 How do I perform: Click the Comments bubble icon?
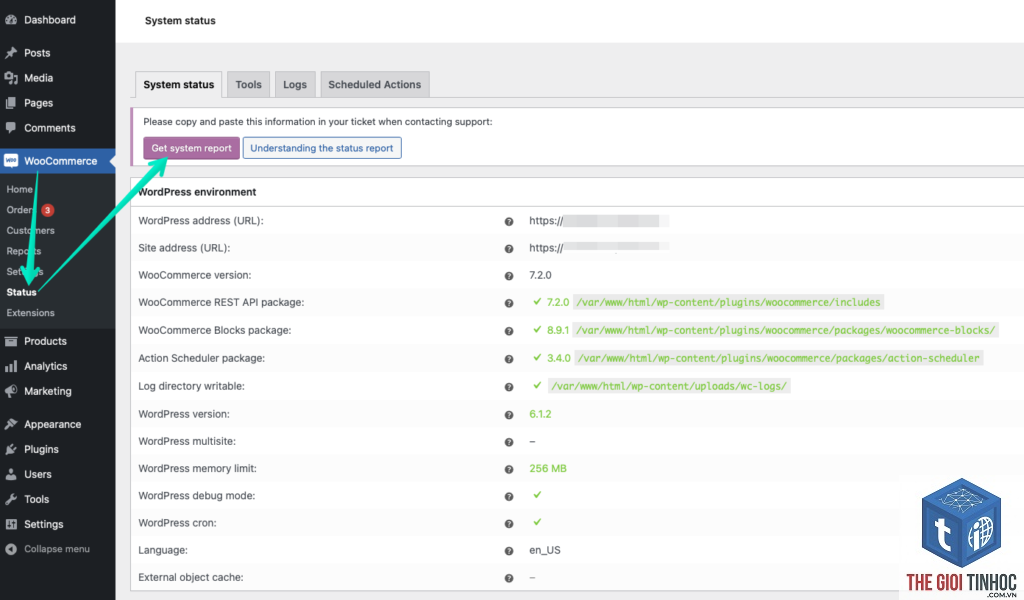point(10,128)
